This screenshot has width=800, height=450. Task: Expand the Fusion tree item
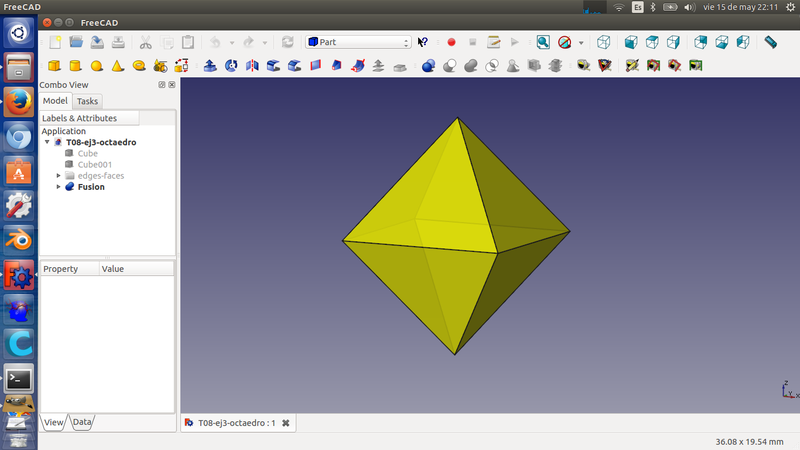click(59, 187)
